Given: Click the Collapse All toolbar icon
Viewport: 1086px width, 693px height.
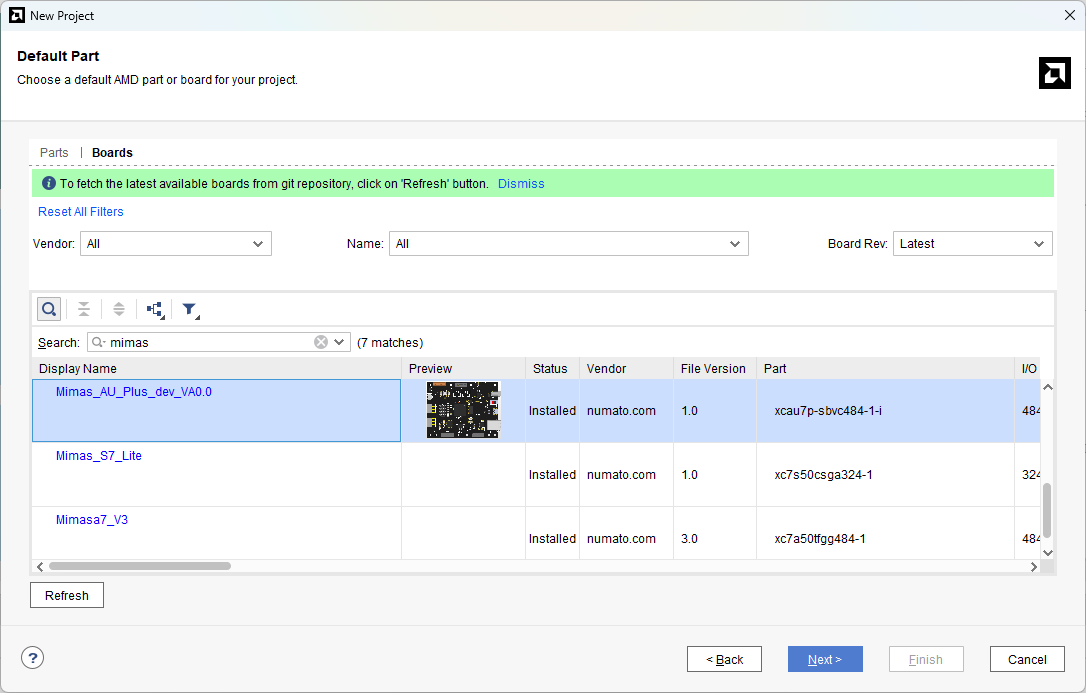Looking at the screenshot, I should (84, 309).
